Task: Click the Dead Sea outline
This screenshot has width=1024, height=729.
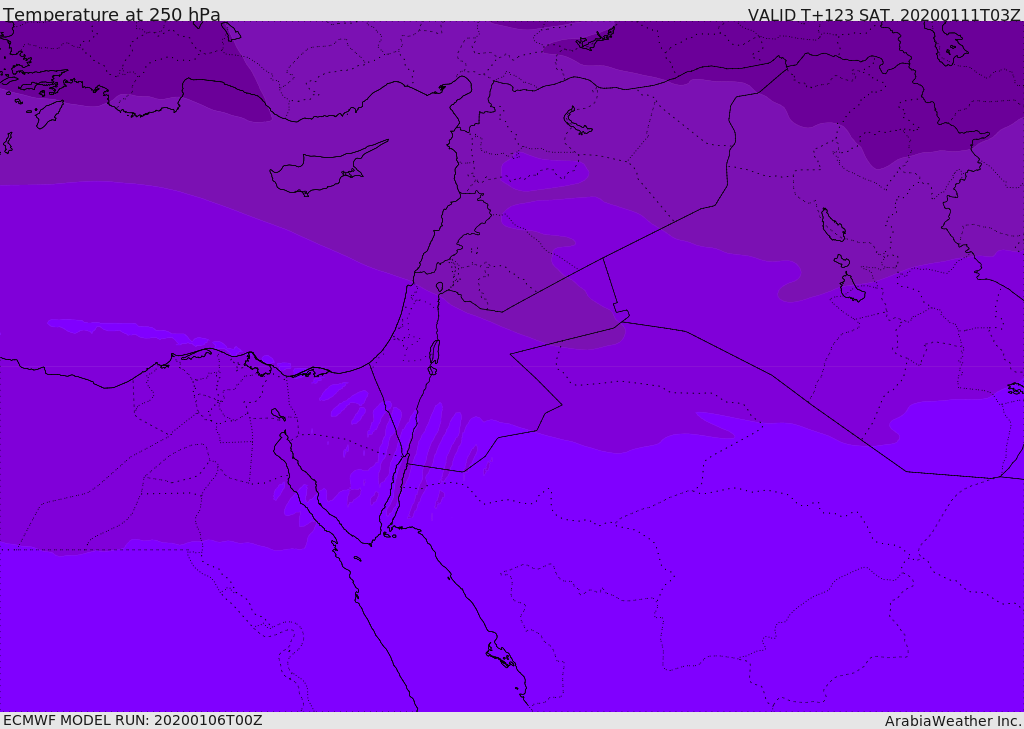Action: (434, 352)
